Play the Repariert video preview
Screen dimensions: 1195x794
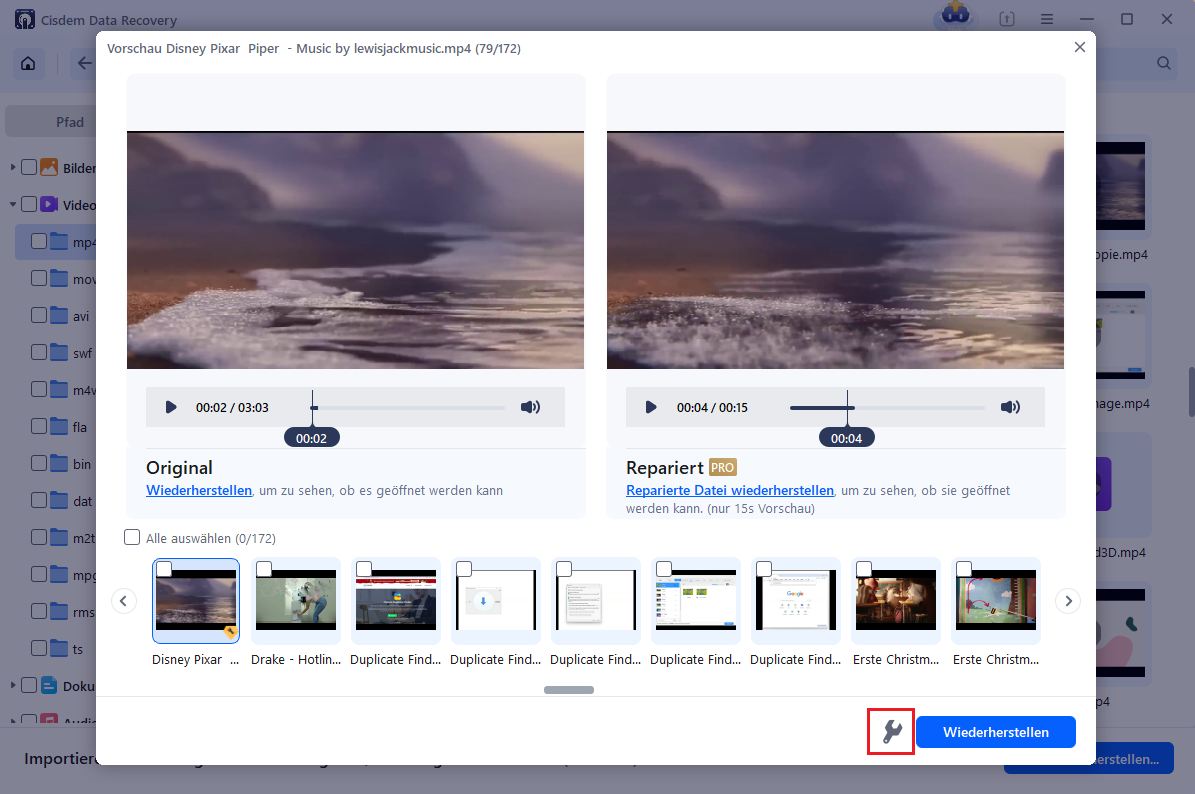651,407
